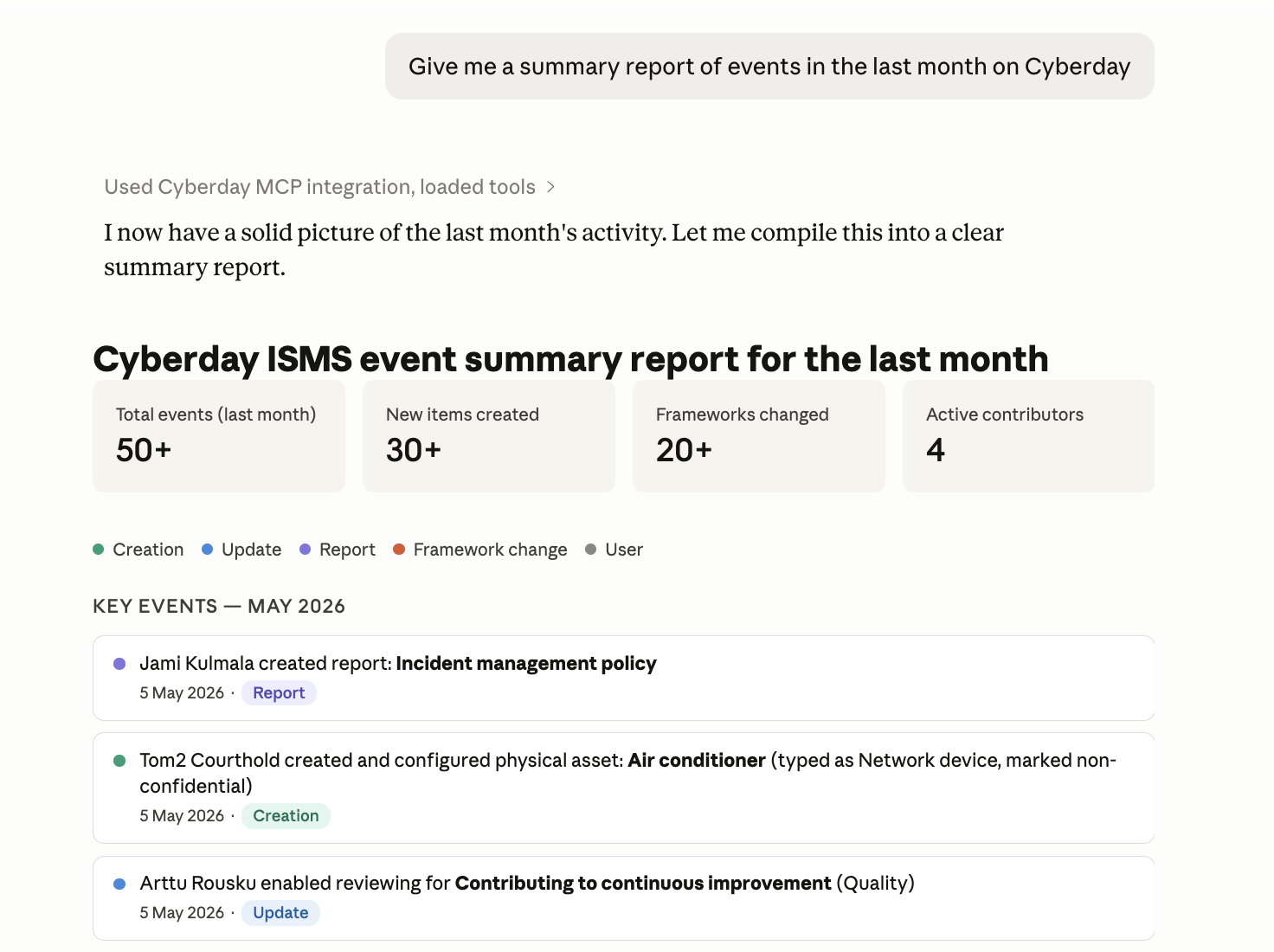Viewport: 1274px width, 952px height.
Task: Open the Active contributors card
Action: (x=1029, y=436)
